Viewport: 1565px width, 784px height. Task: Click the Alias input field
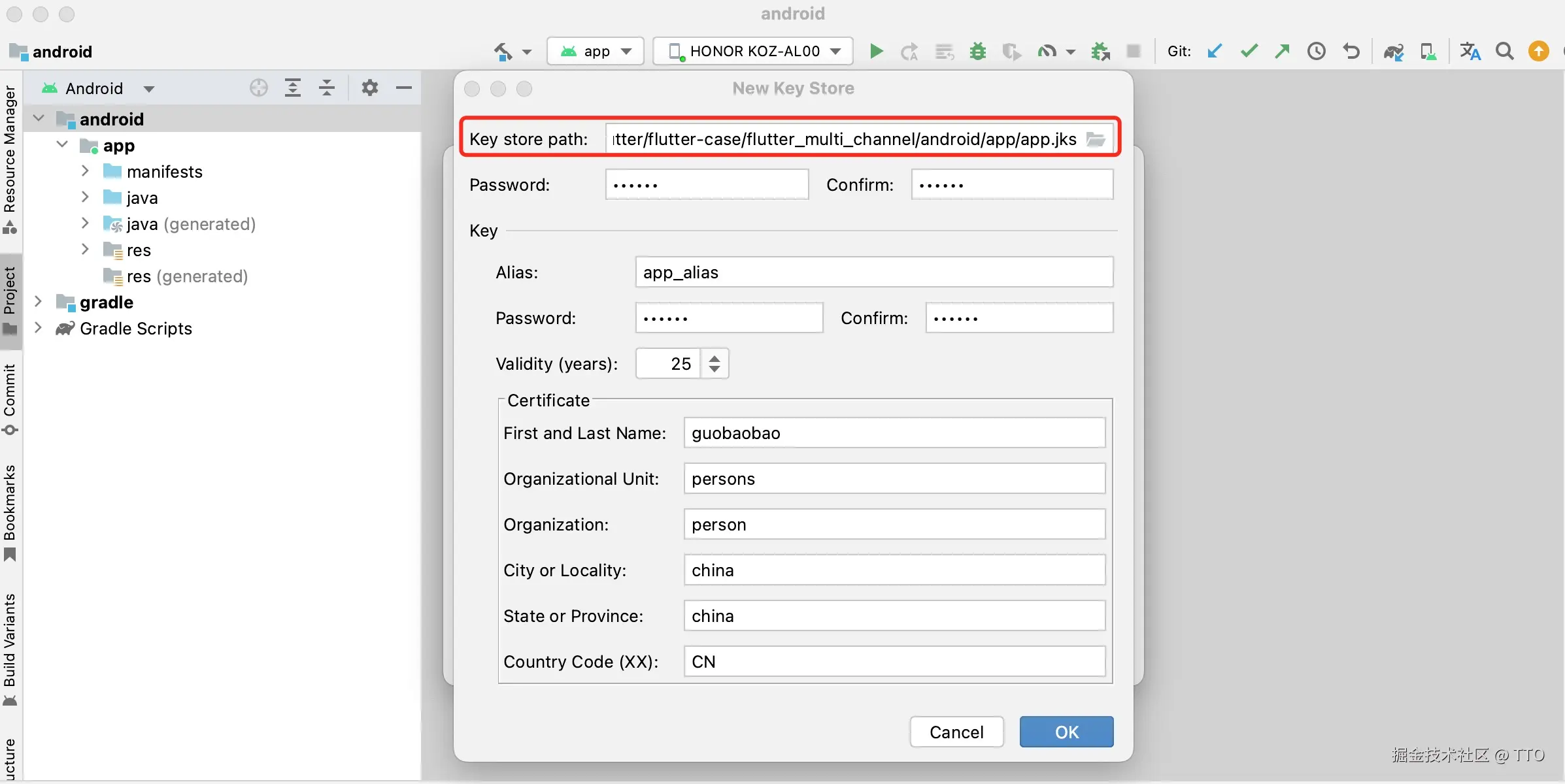click(x=873, y=272)
